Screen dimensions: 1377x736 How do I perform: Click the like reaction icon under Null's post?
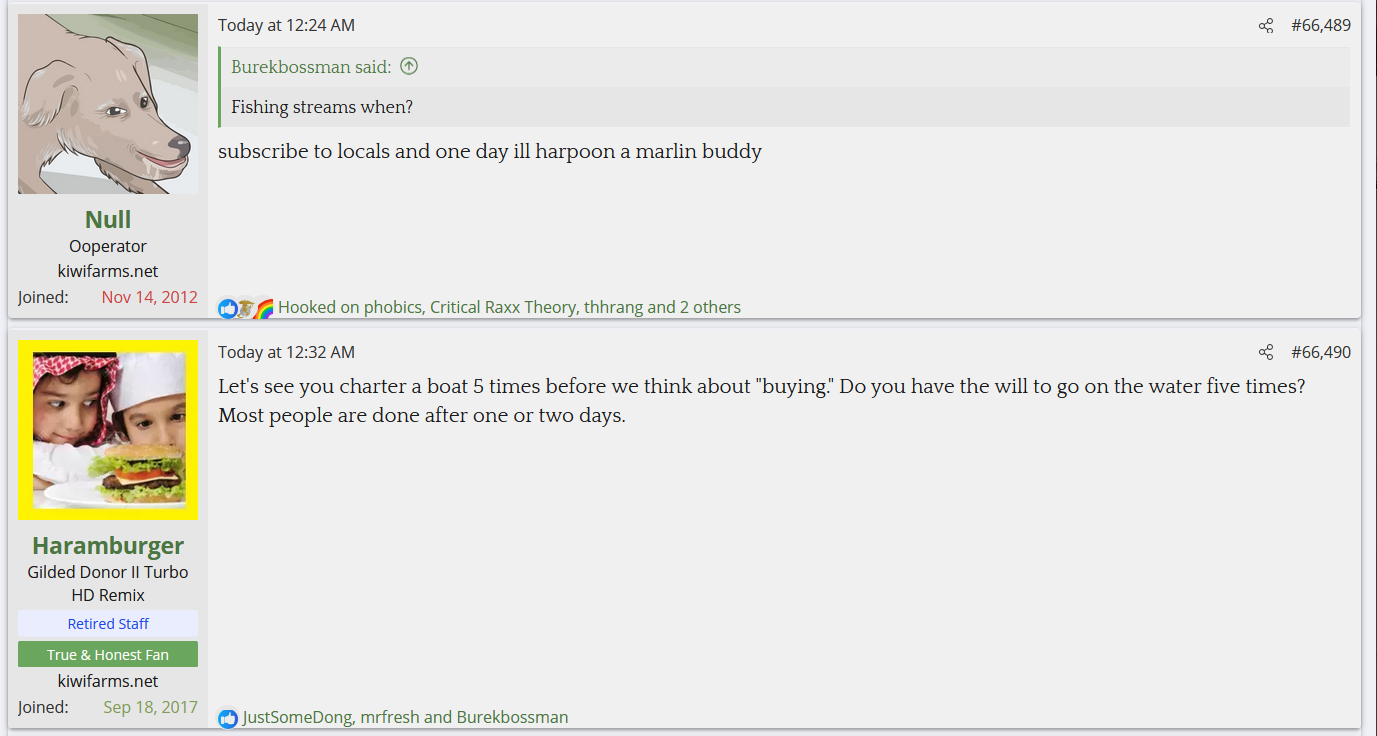point(228,308)
